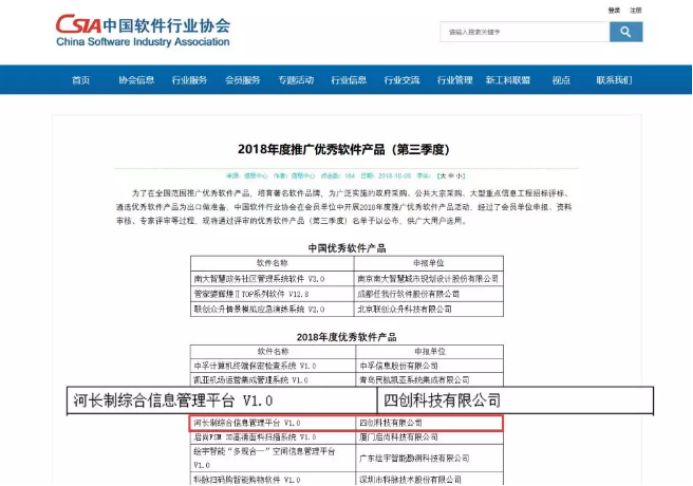Click the highlighted 河长制综合信息管理平台 table row
Viewport: 693px width, 486px height.
(x=346, y=423)
